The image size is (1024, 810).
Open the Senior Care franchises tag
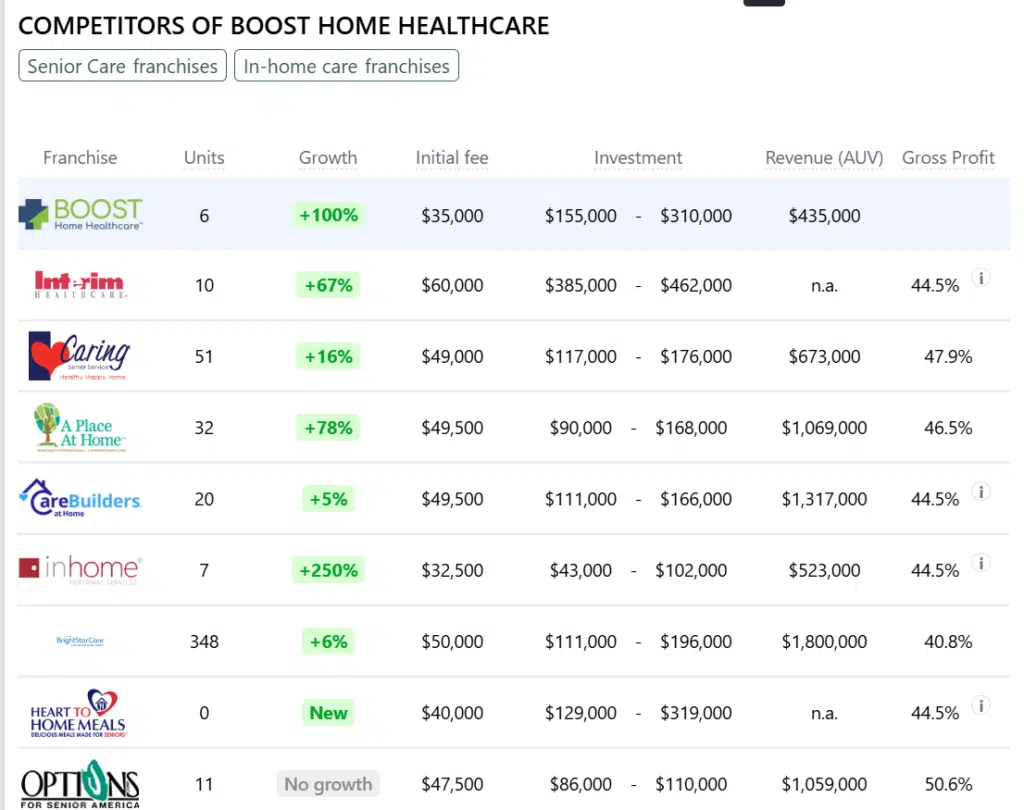click(122, 66)
